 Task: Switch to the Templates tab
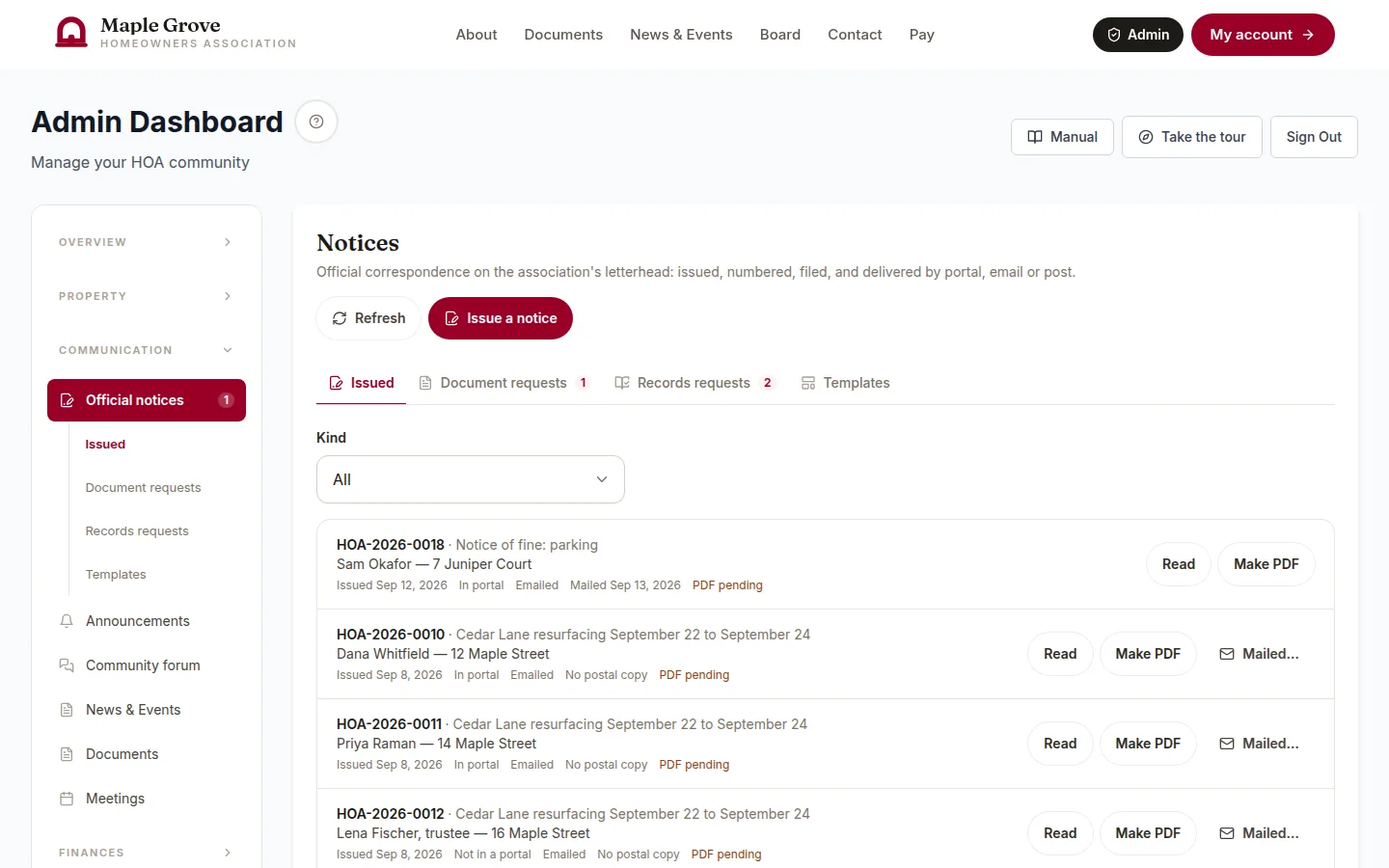pyautogui.click(x=845, y=383)
